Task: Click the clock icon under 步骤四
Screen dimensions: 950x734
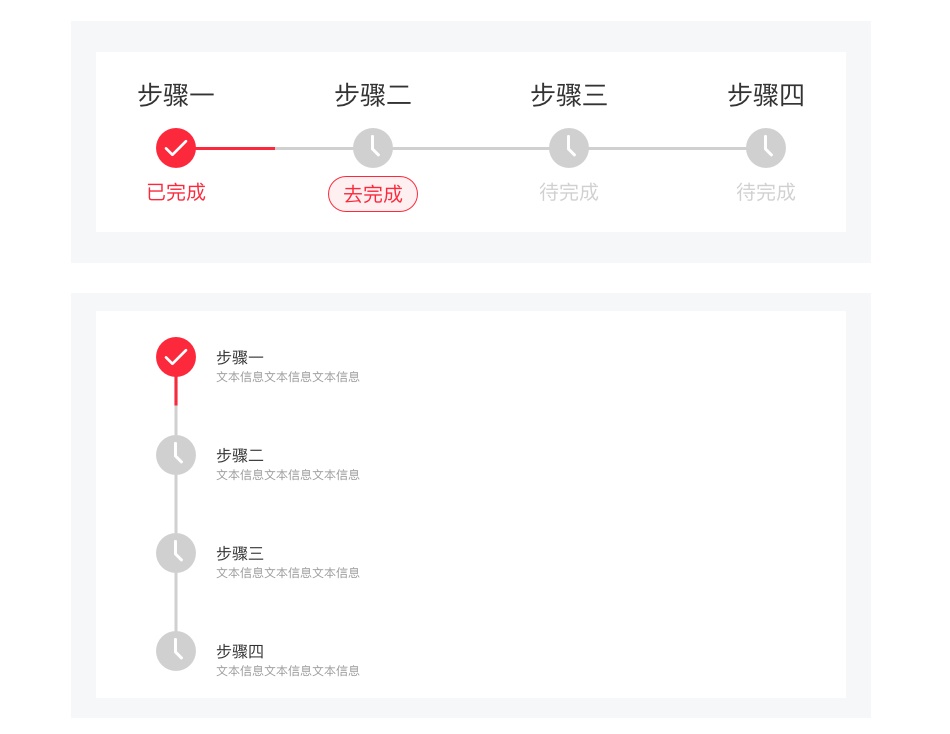Action: click(x=767, y=147)
